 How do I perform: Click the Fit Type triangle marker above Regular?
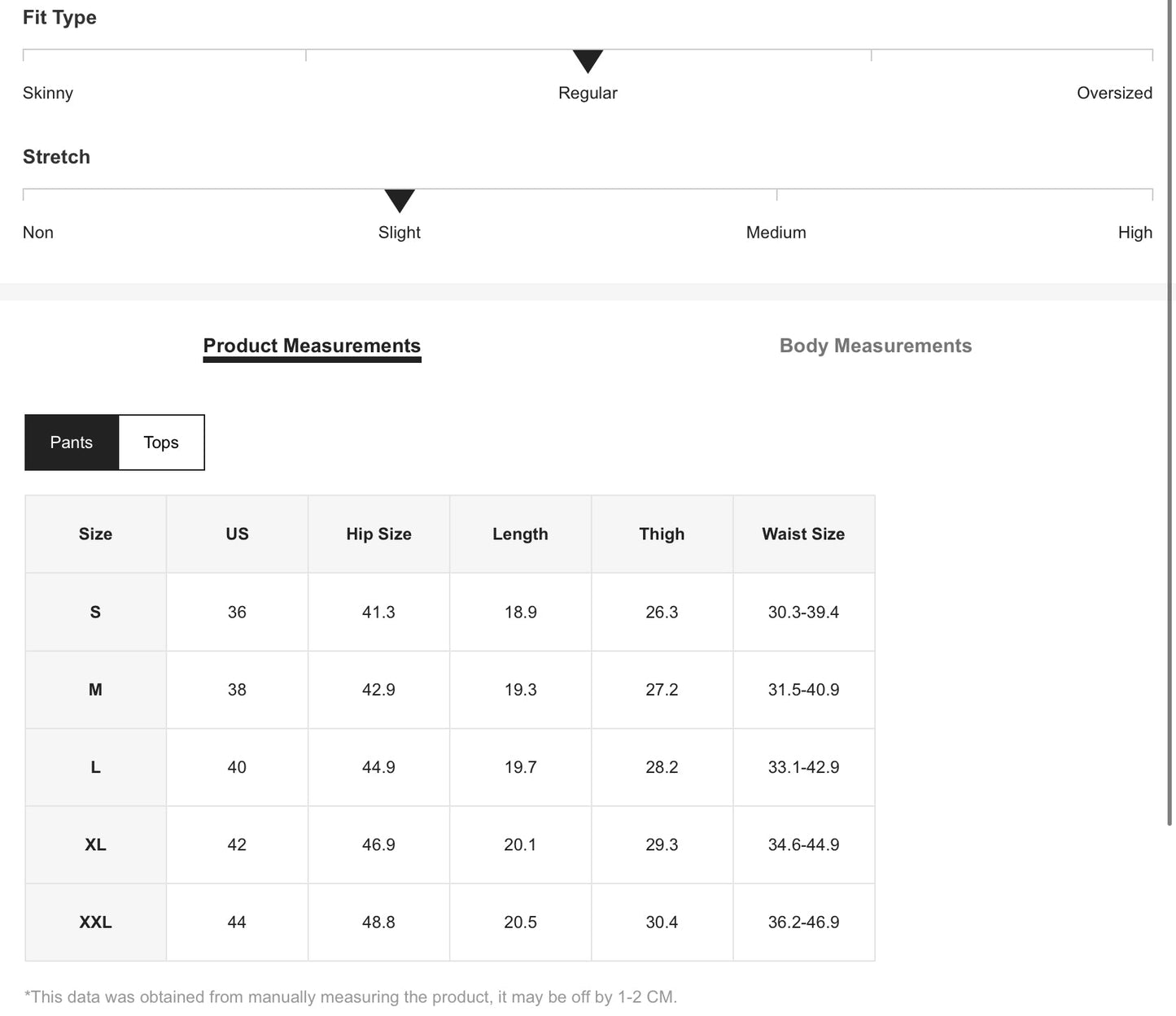click(x=588, y=61)
